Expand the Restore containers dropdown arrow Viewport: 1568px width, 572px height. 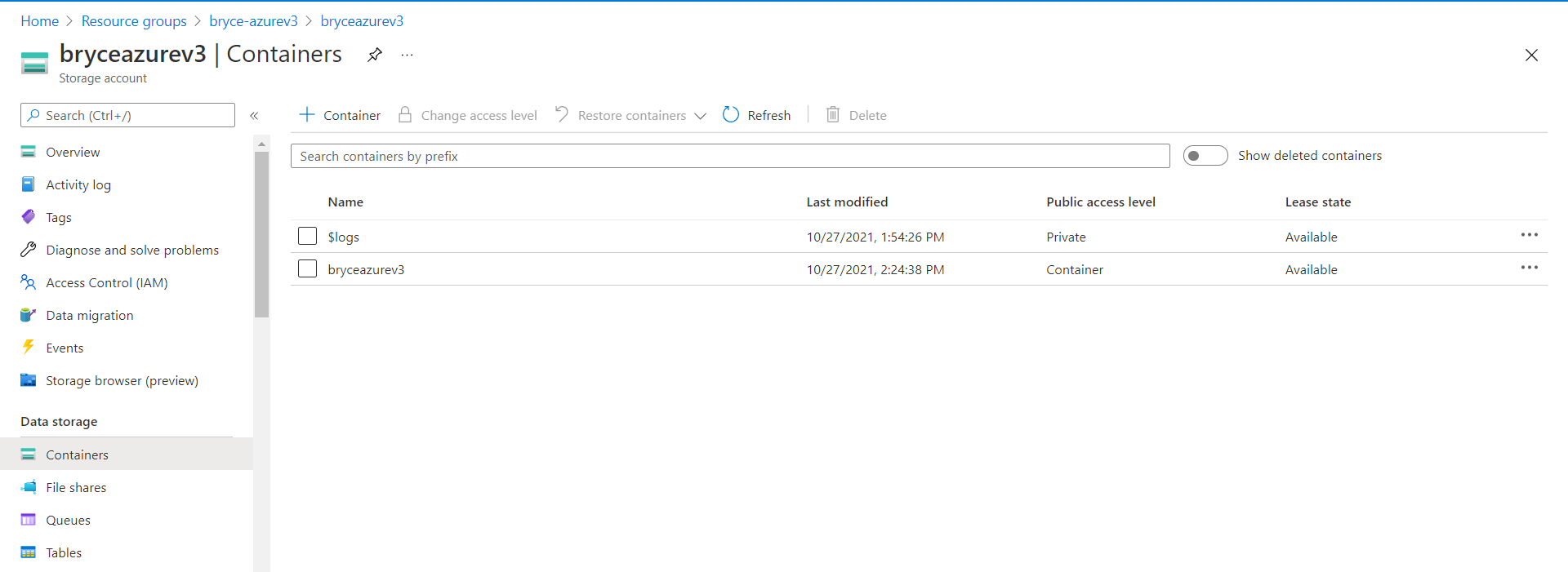click(x=700, y=116)
